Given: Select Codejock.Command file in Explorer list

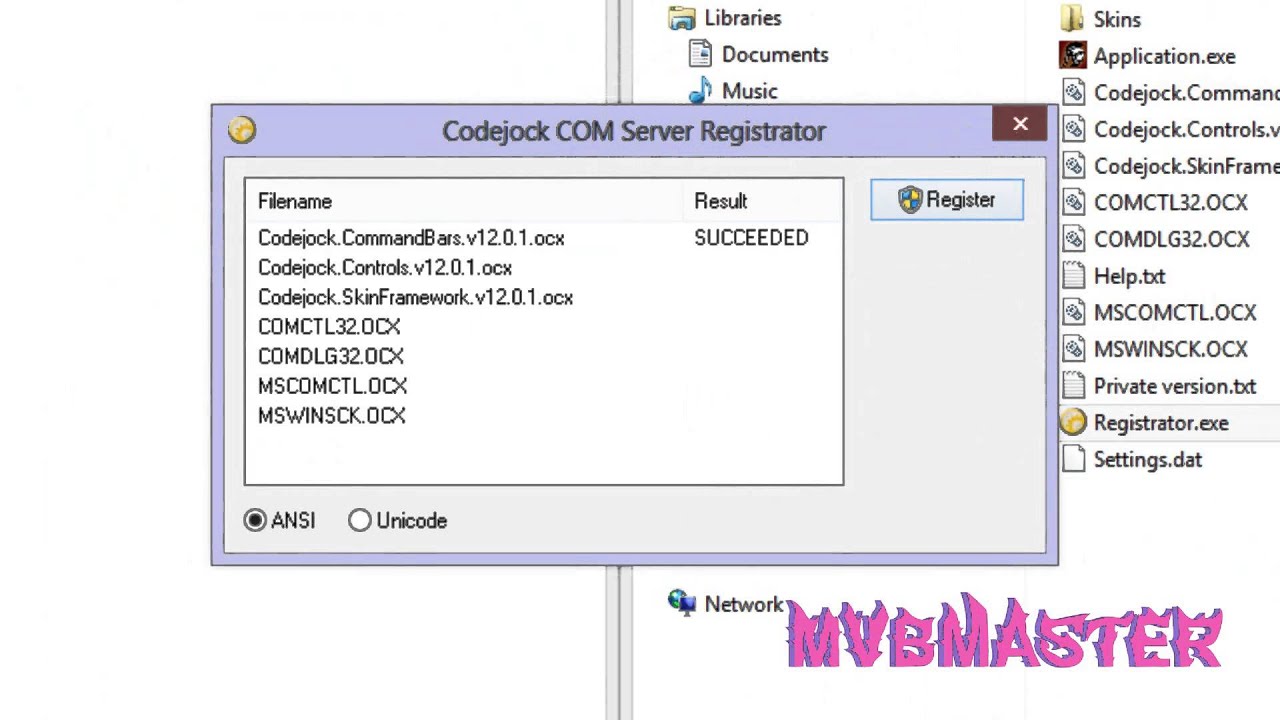Looking at the screenshot, I should [x=1186, y=93].
